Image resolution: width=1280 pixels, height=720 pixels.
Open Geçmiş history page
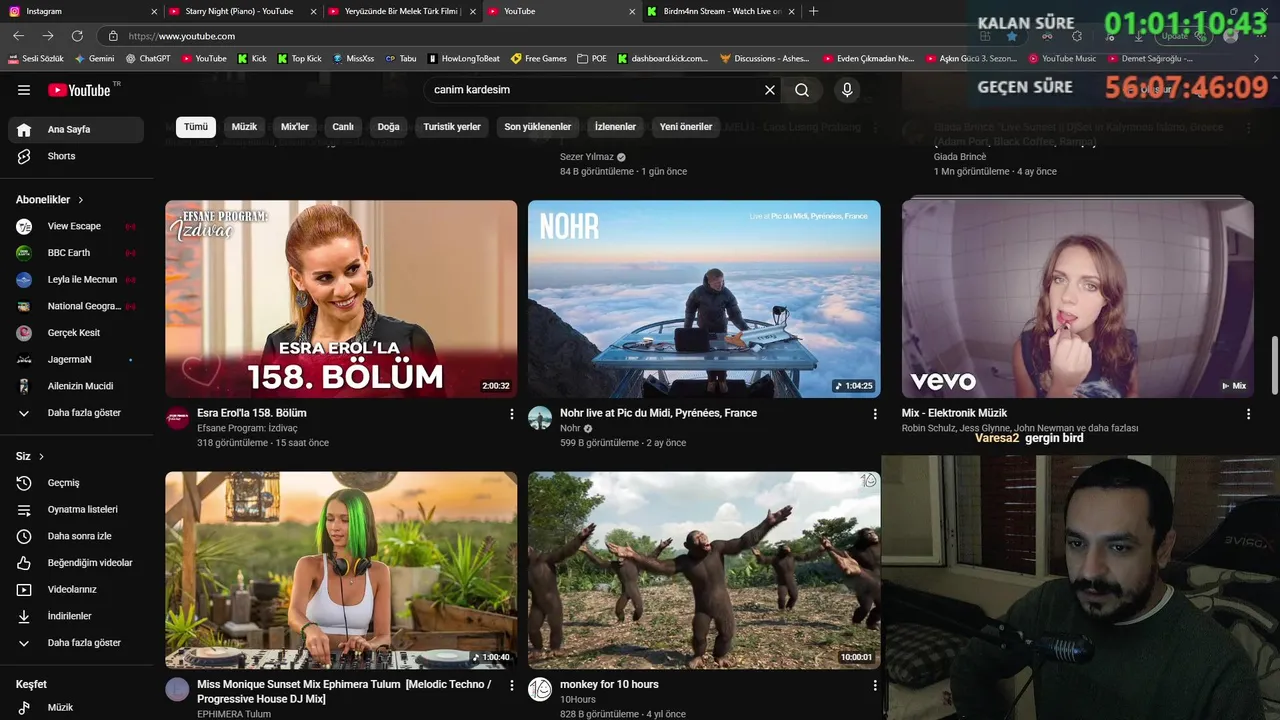click(77, 483)
